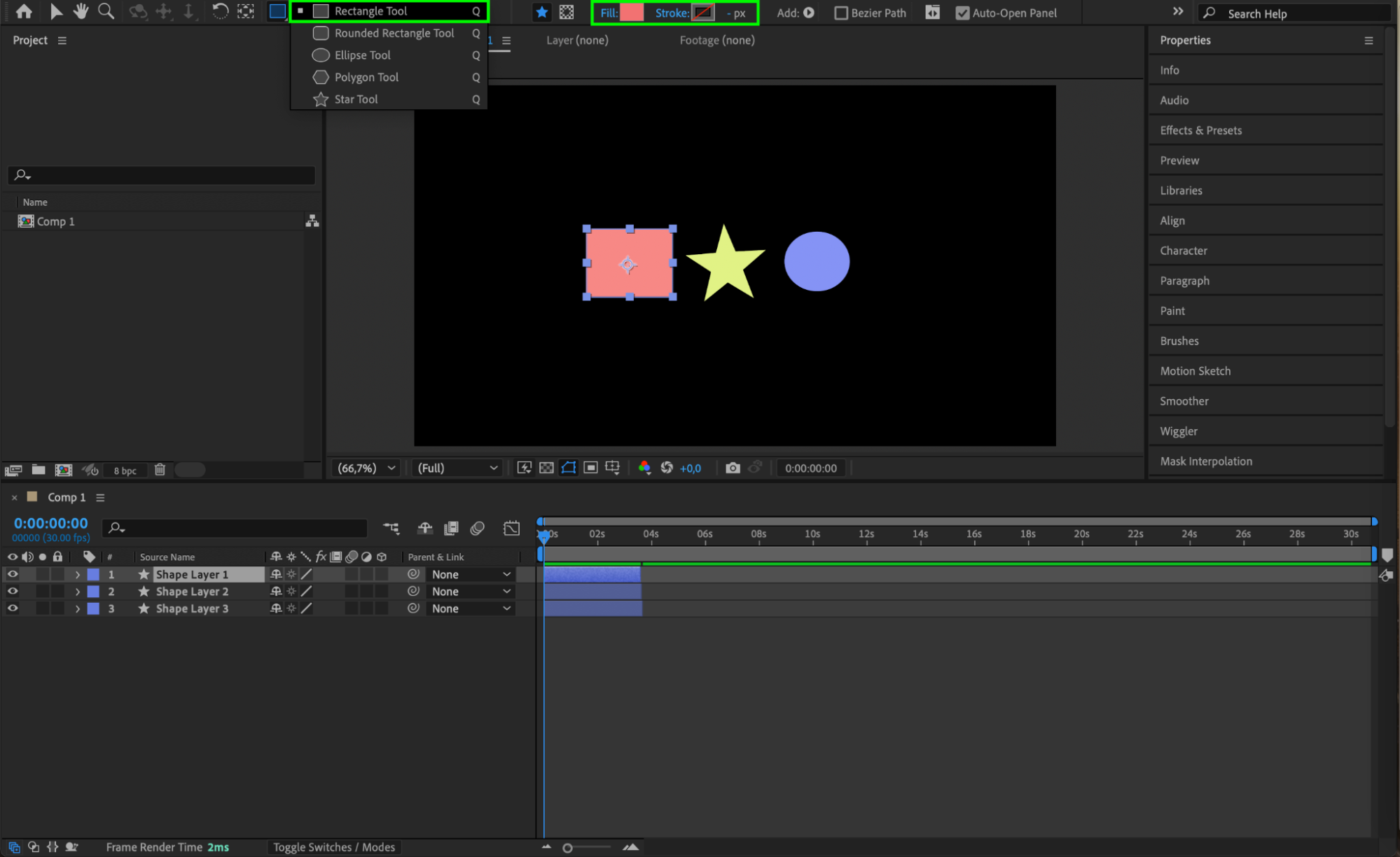
Task: Open the composition flowchart icon next to Comp 1
Action: point(312,221)
